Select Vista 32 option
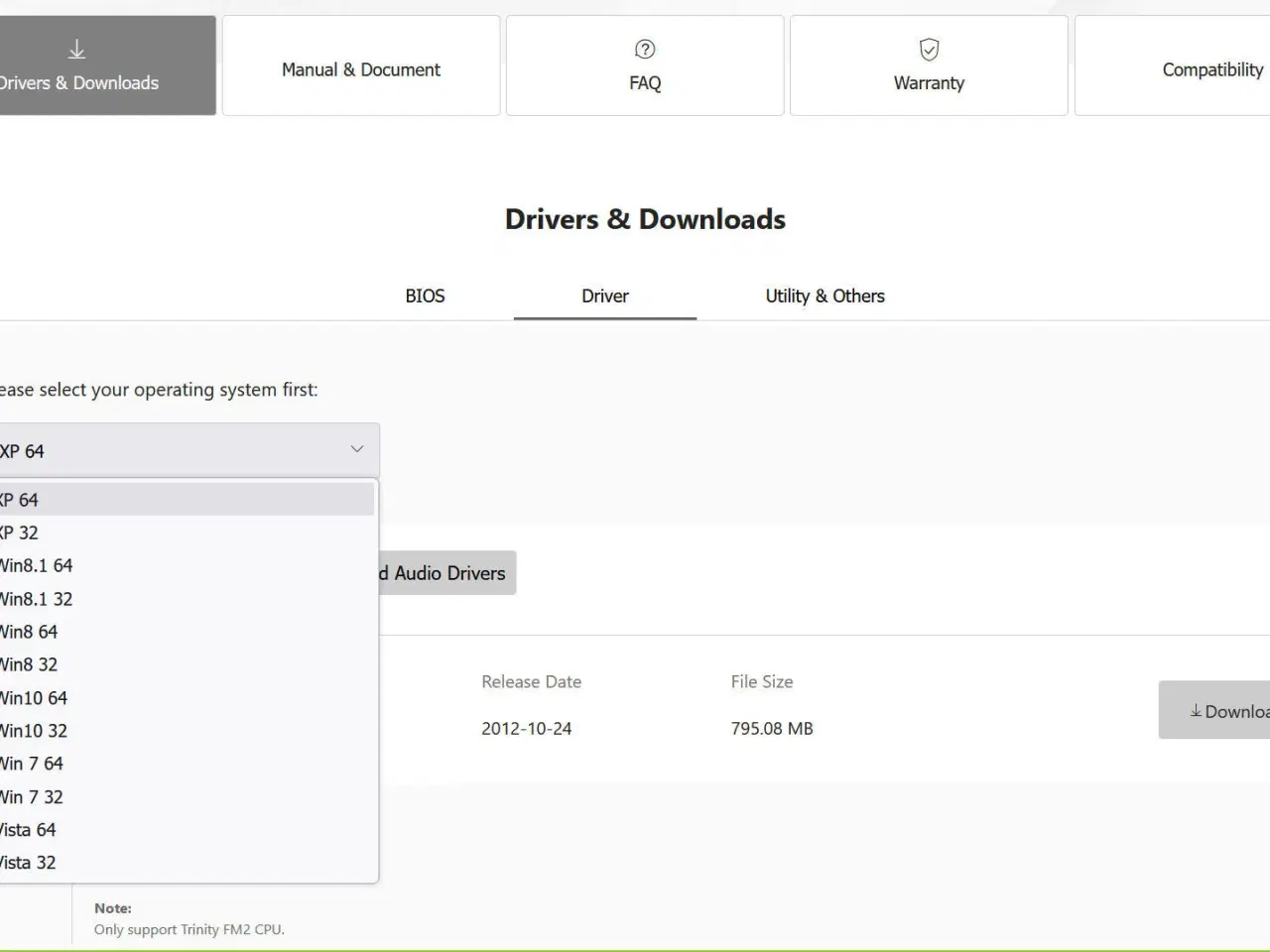 (187, 863)
